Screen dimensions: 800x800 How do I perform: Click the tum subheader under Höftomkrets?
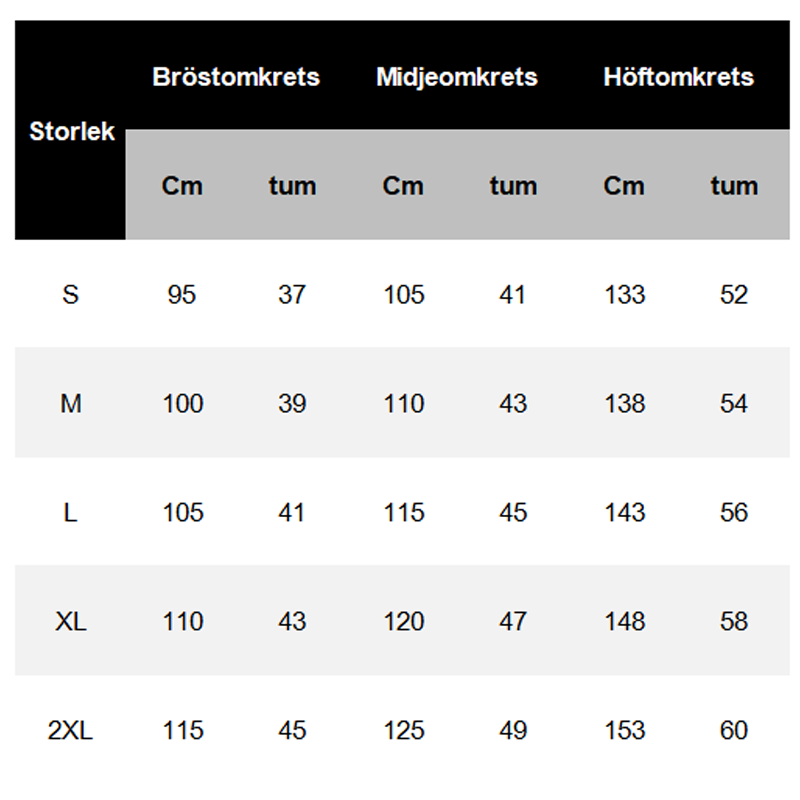coord(734,186)
